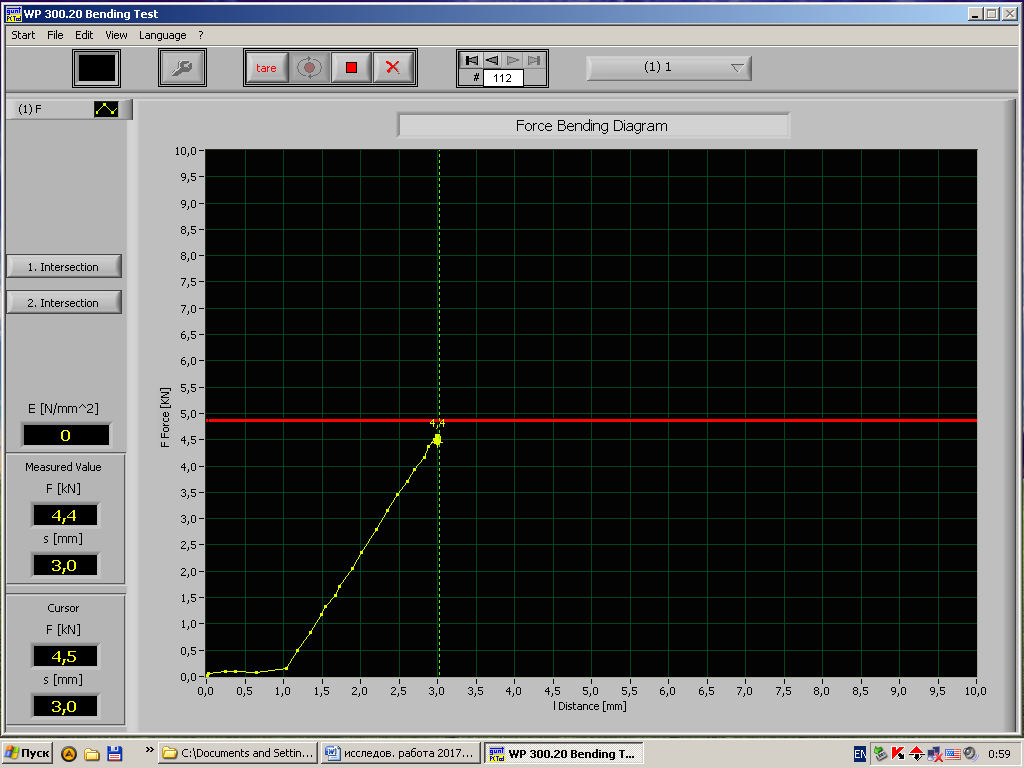
Task: Click the orange circular quick launch icon
Action: coord(69,754)
